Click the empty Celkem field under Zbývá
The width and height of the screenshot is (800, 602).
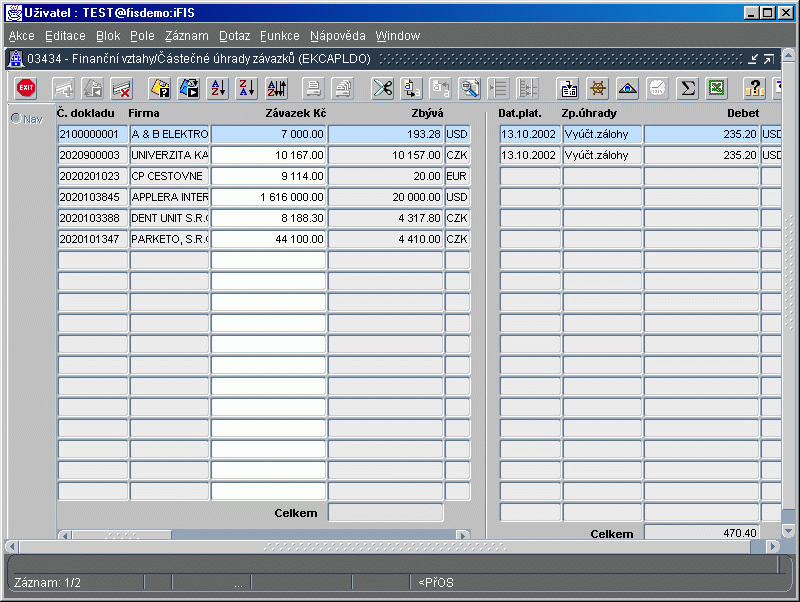tap(385, 513)
